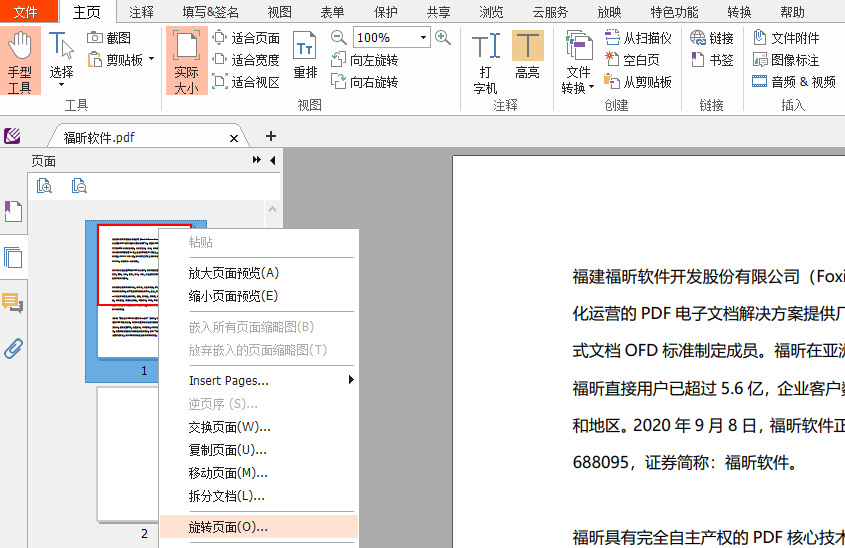
Task: Click the Fit Page (适合页面) button
Action: click(246, 37)
